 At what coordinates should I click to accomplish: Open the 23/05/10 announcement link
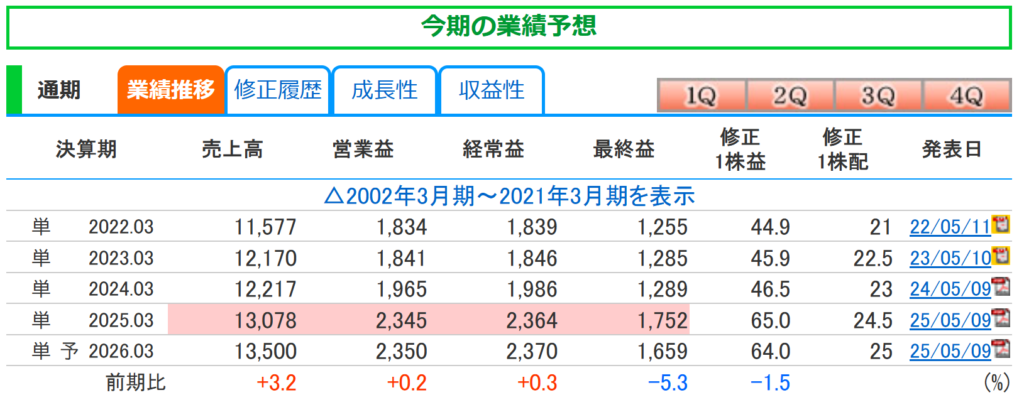click(x=950, y=259)
